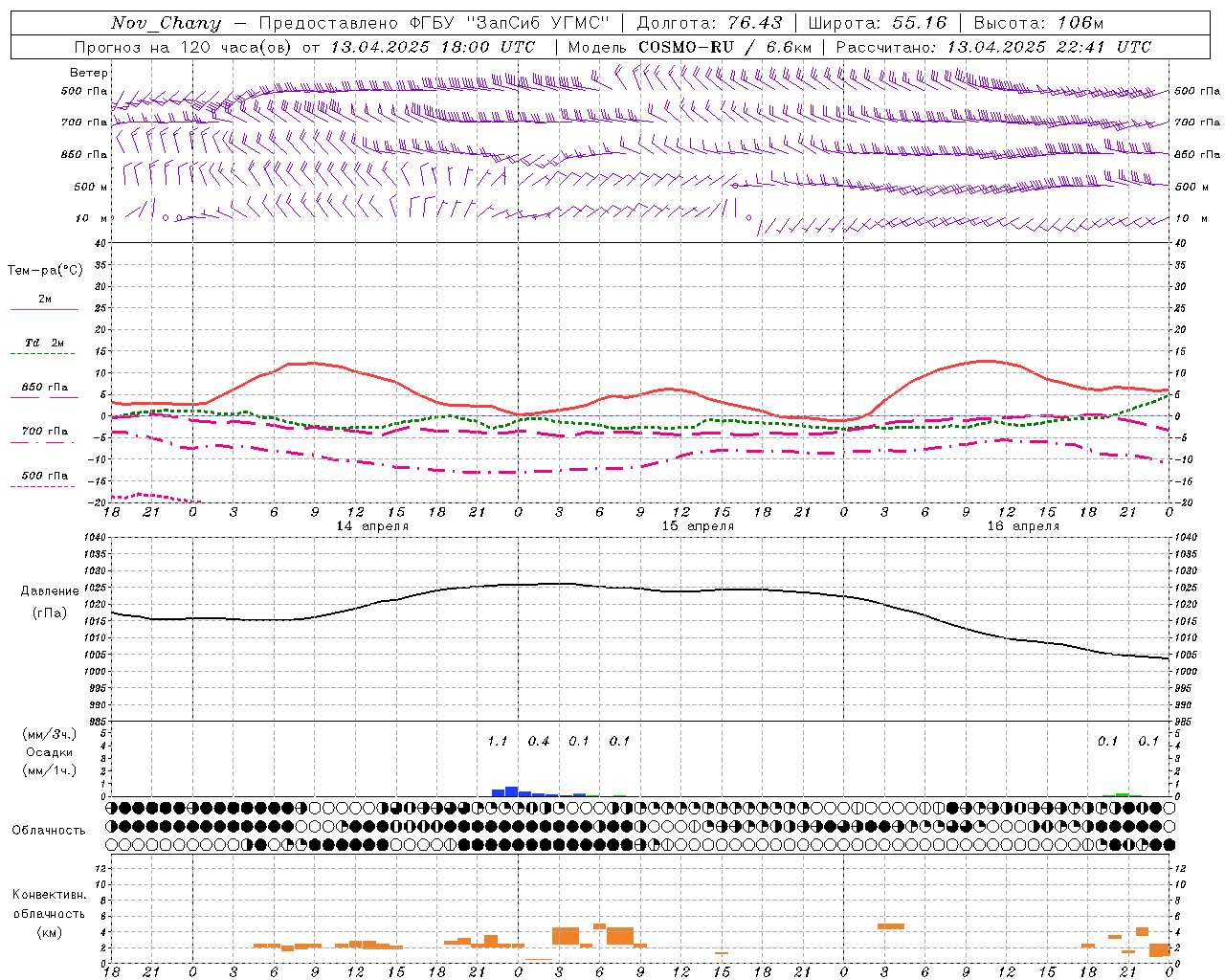Click the 15 апреля date label
The width and height of the screenshot is (1225, 980).
(699, 526)
